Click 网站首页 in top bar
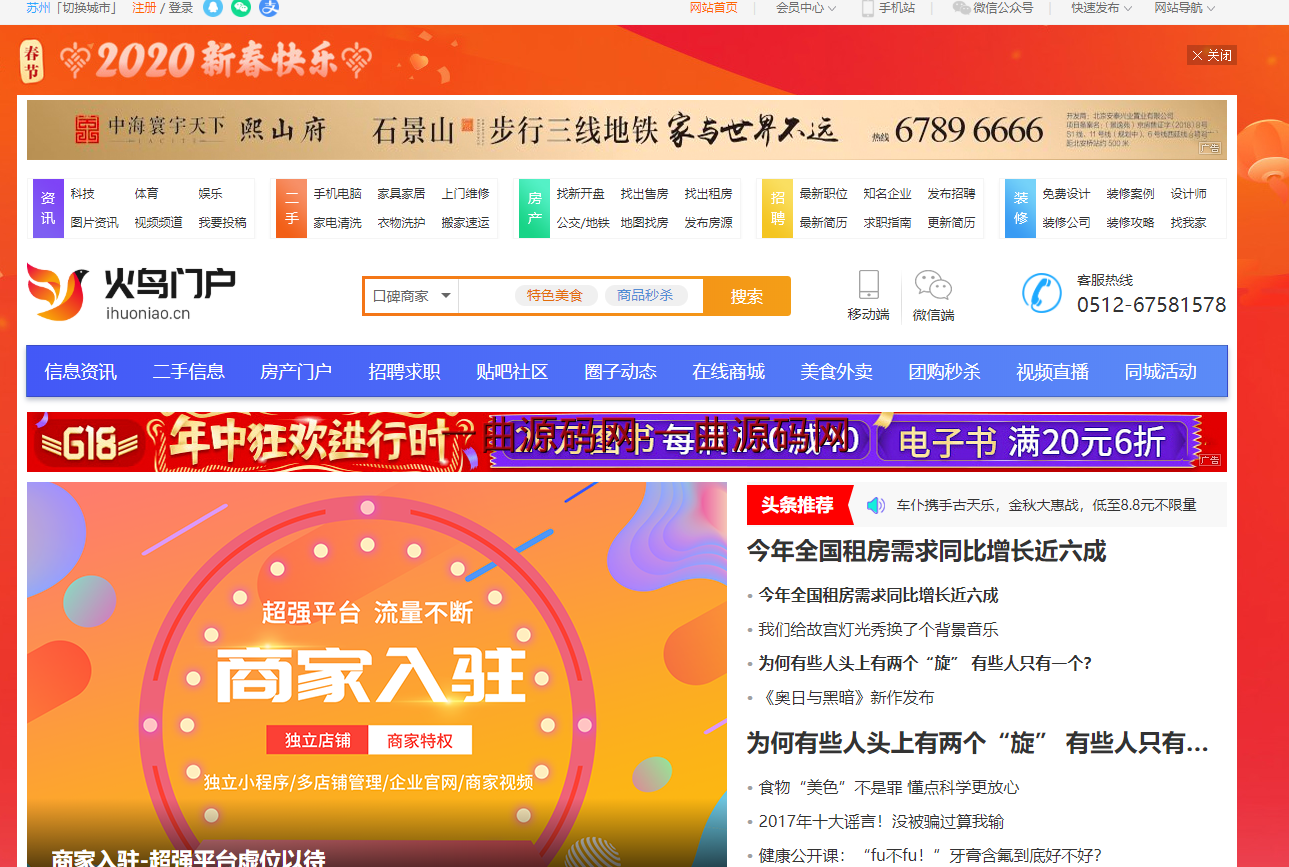Image resolution: width=1289 pixels, height=867 pixels. coord(714,8)
